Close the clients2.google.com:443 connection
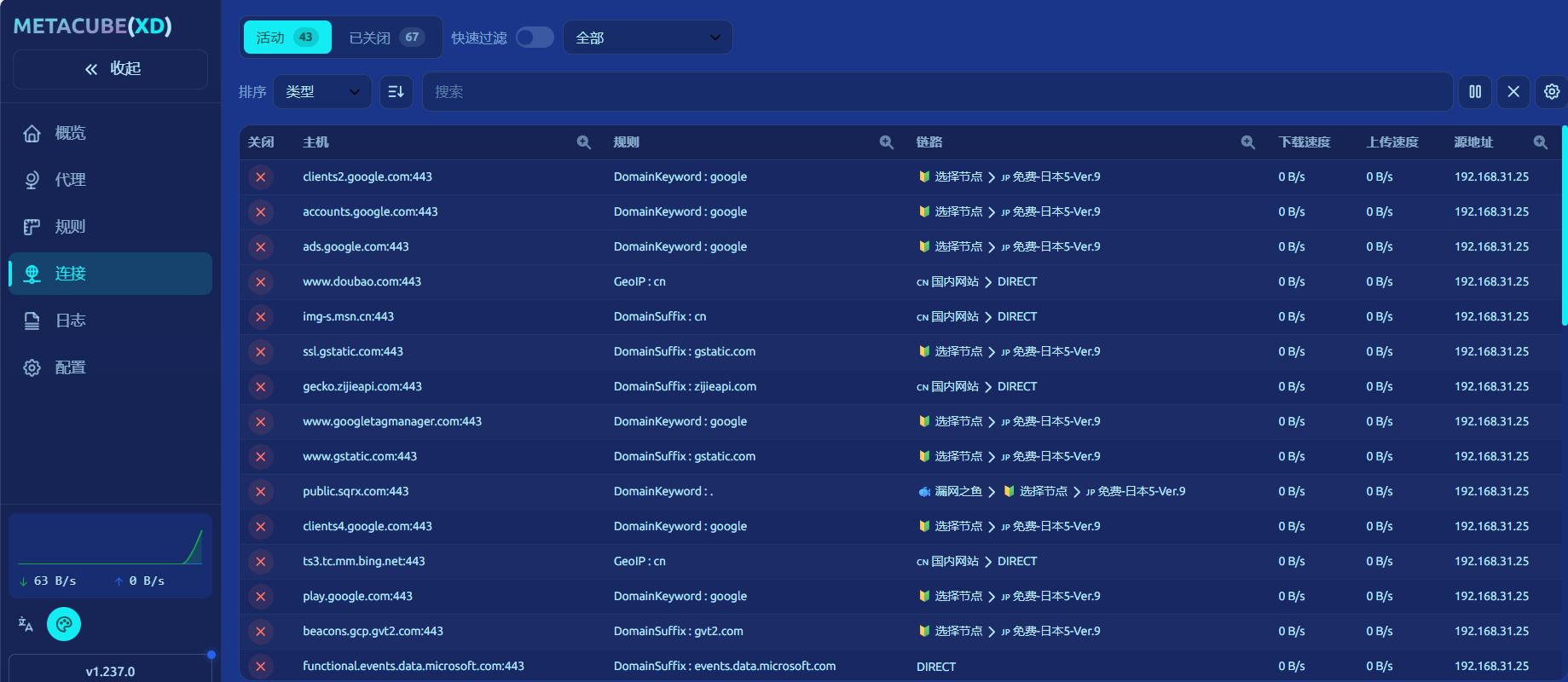The width and height of the screenshot is (1568, 682). click(x=261, y=176)
